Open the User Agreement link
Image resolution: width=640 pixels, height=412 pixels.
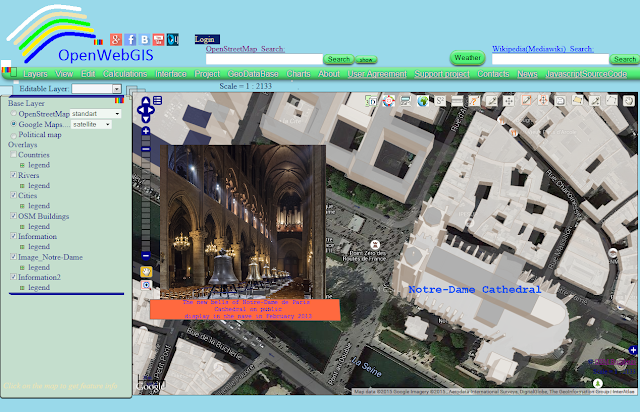pos(377,74)
